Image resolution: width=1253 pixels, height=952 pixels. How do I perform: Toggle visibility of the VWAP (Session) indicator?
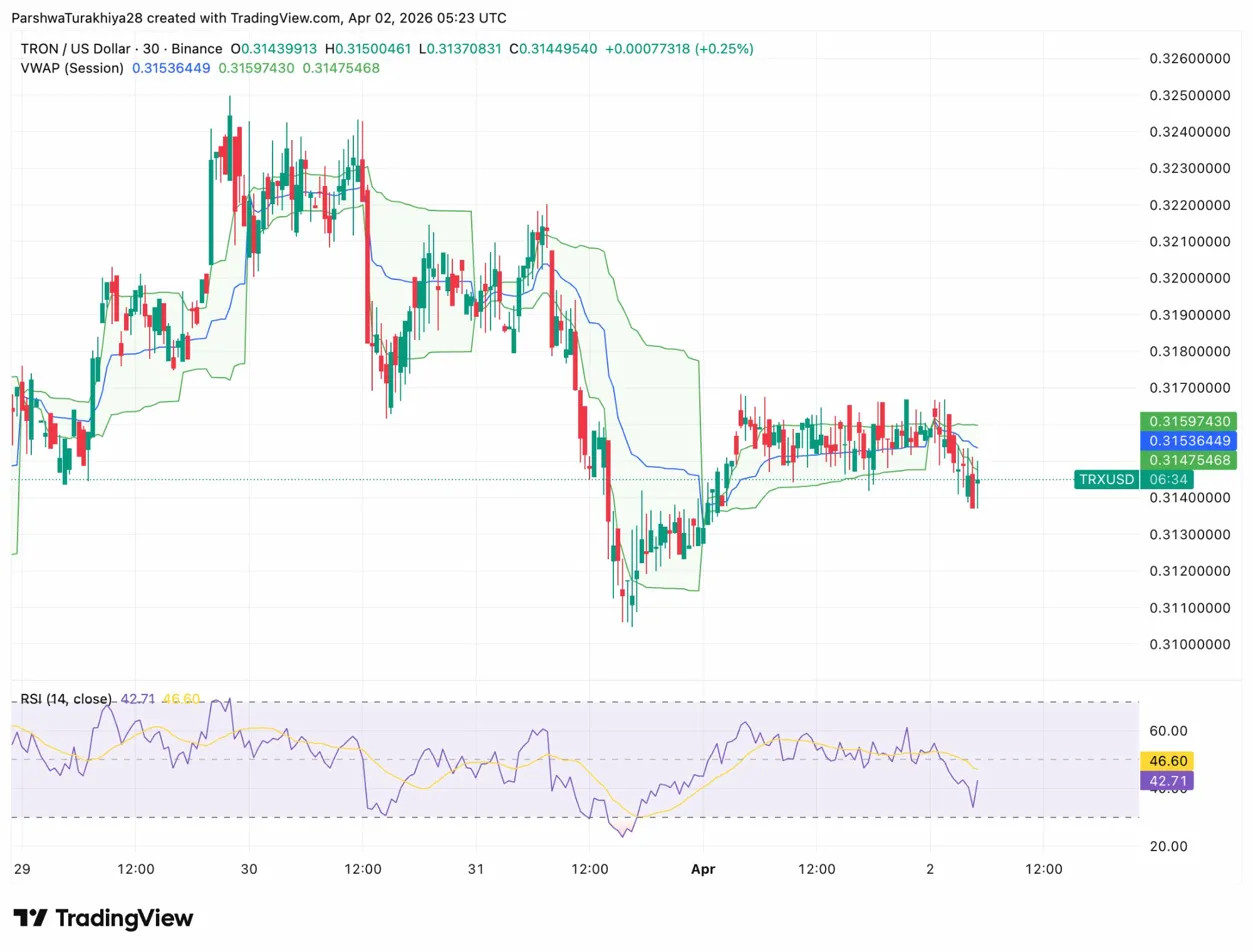[73, 68]
